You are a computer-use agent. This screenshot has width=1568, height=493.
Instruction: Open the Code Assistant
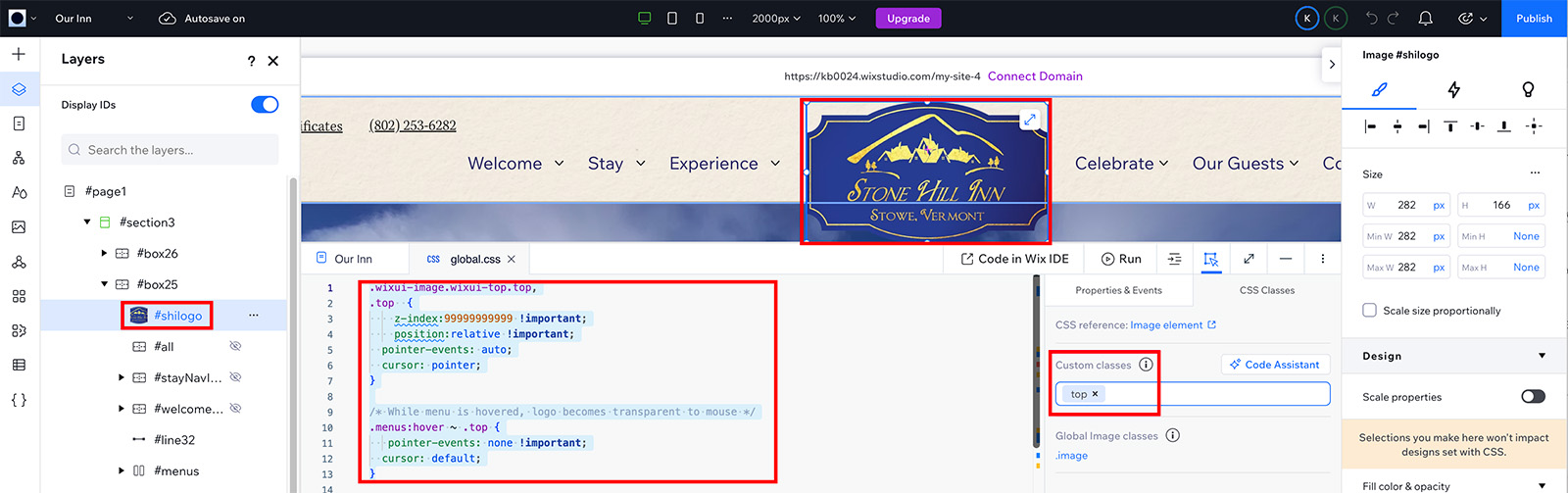tap(1275, 365)
